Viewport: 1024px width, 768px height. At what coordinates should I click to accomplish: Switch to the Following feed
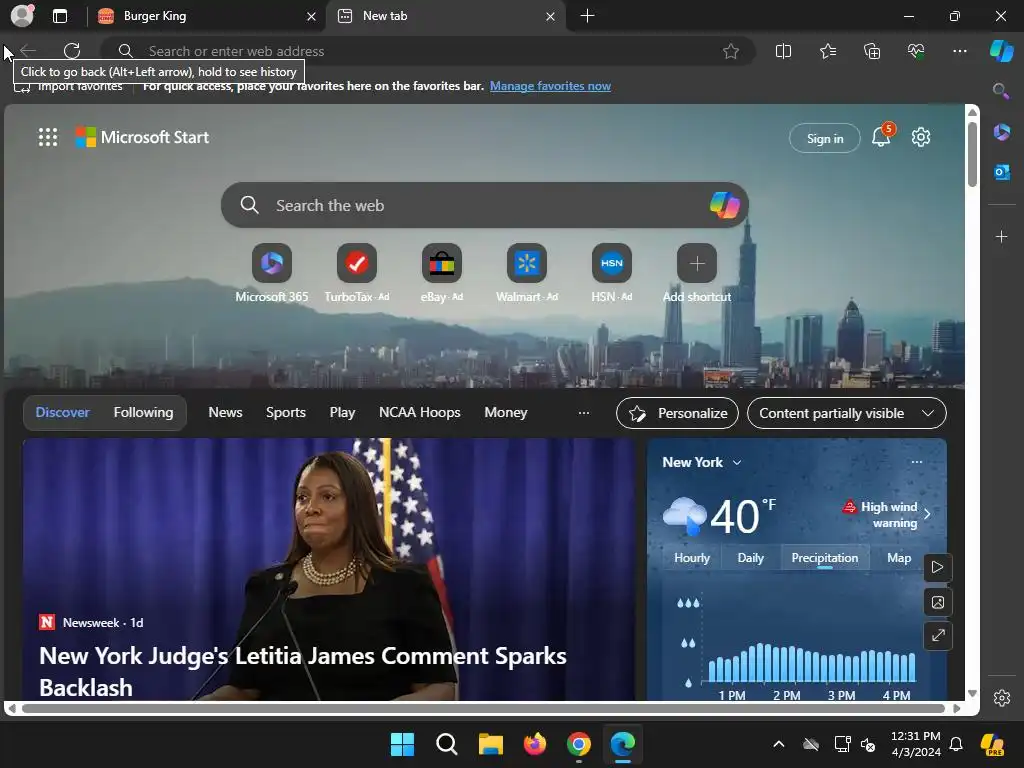pos(143,412)
